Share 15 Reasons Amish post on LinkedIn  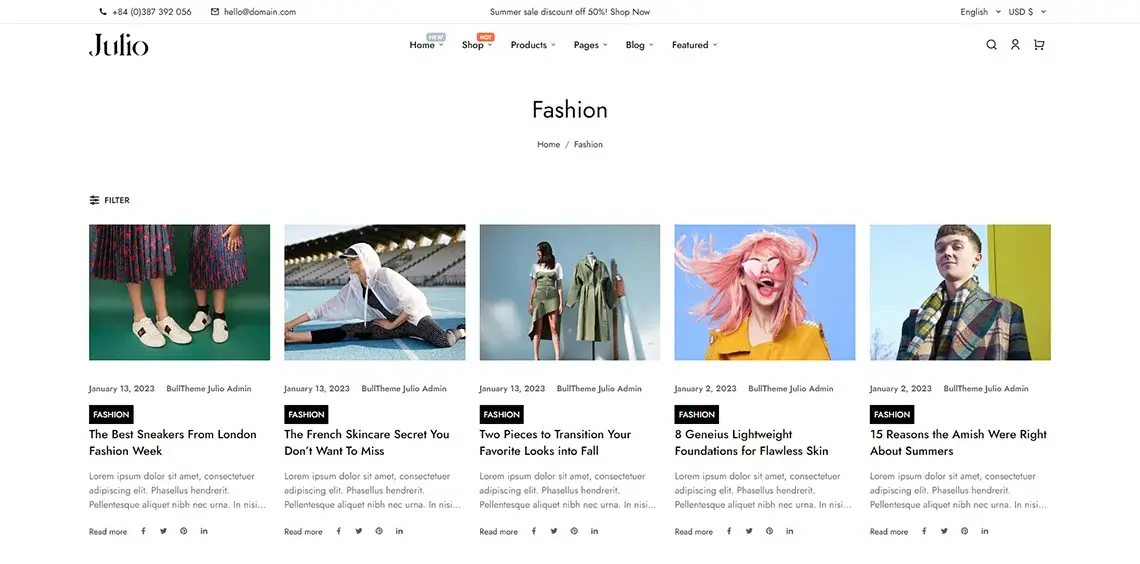click(985, 531)
